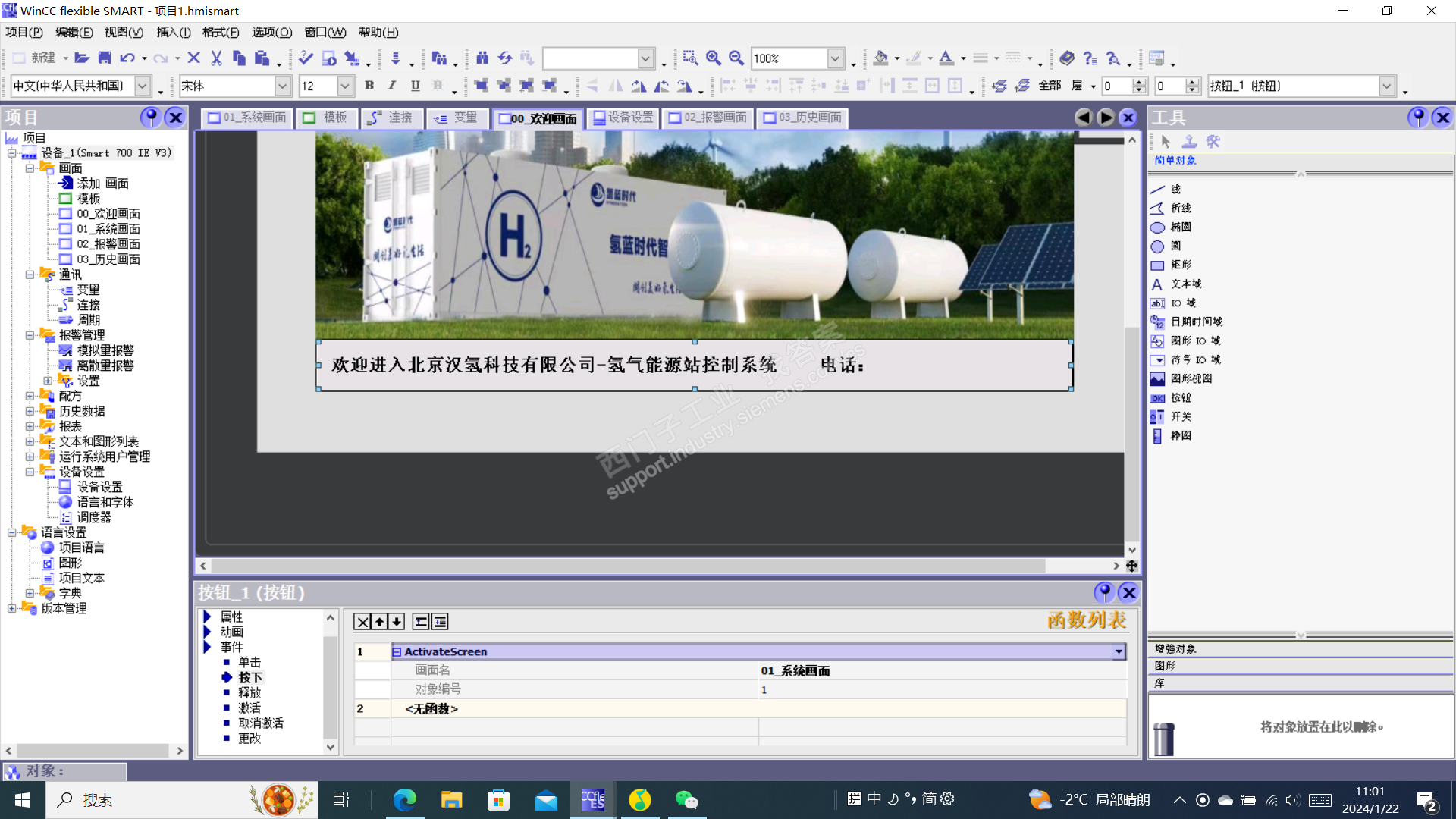1456x819 pixels.
Task: Click the delete function X icon
Action: [362, 622]
